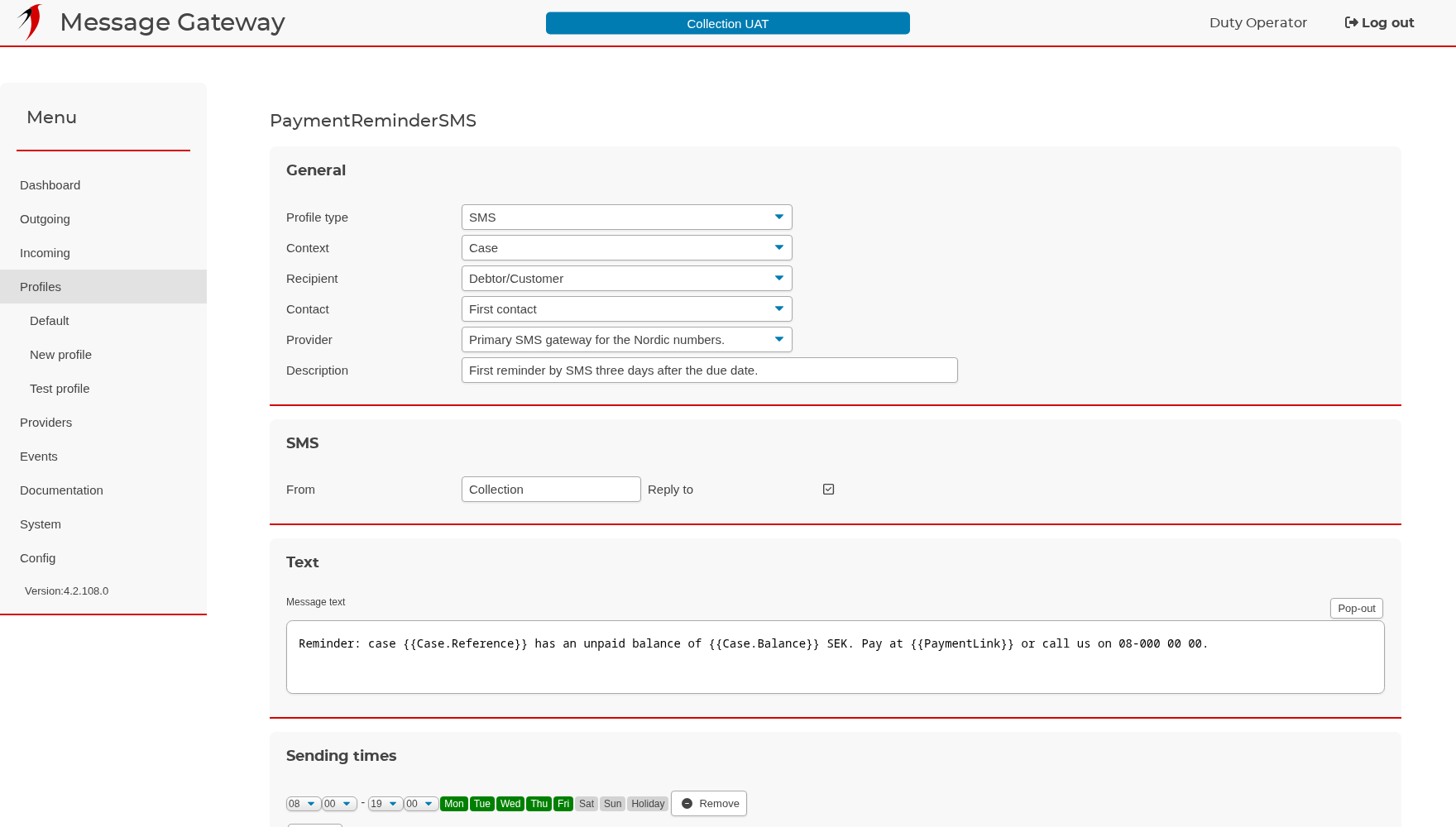1456x827 pixels.
Task: Open the Incoming menu item
Action: [103, 253]
